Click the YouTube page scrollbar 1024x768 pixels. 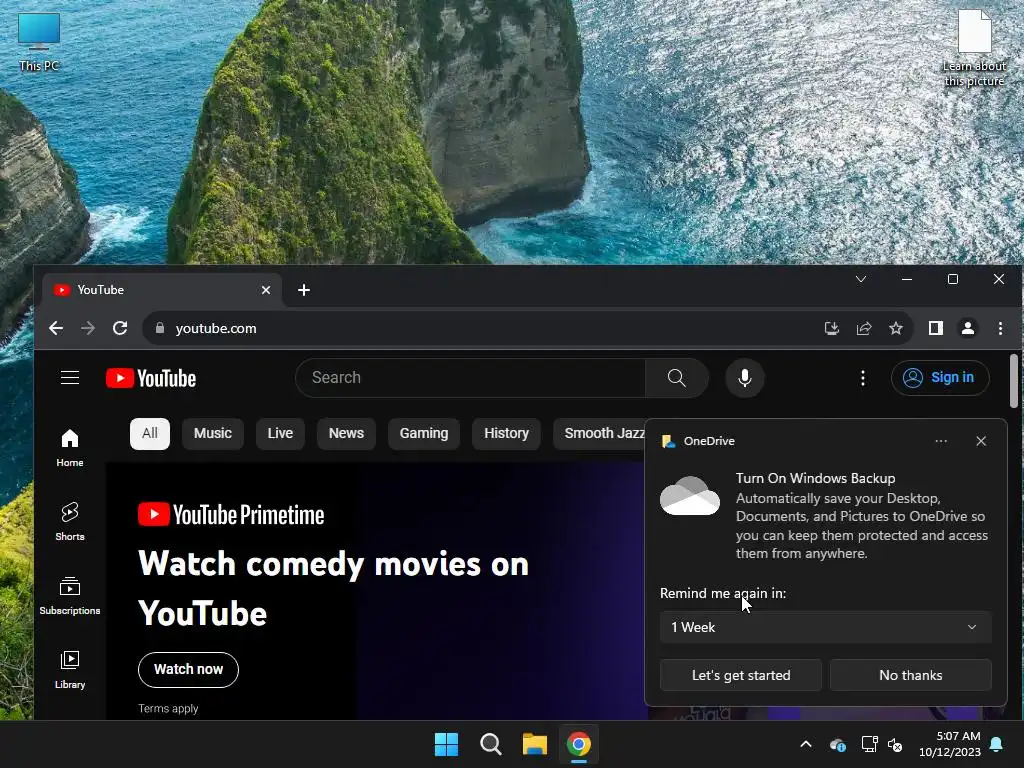pyautogui.click(x=1014, y=381)
